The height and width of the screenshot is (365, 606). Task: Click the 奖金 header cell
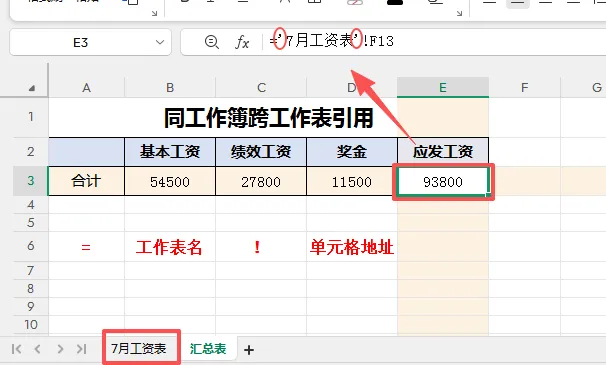[352, 152]
